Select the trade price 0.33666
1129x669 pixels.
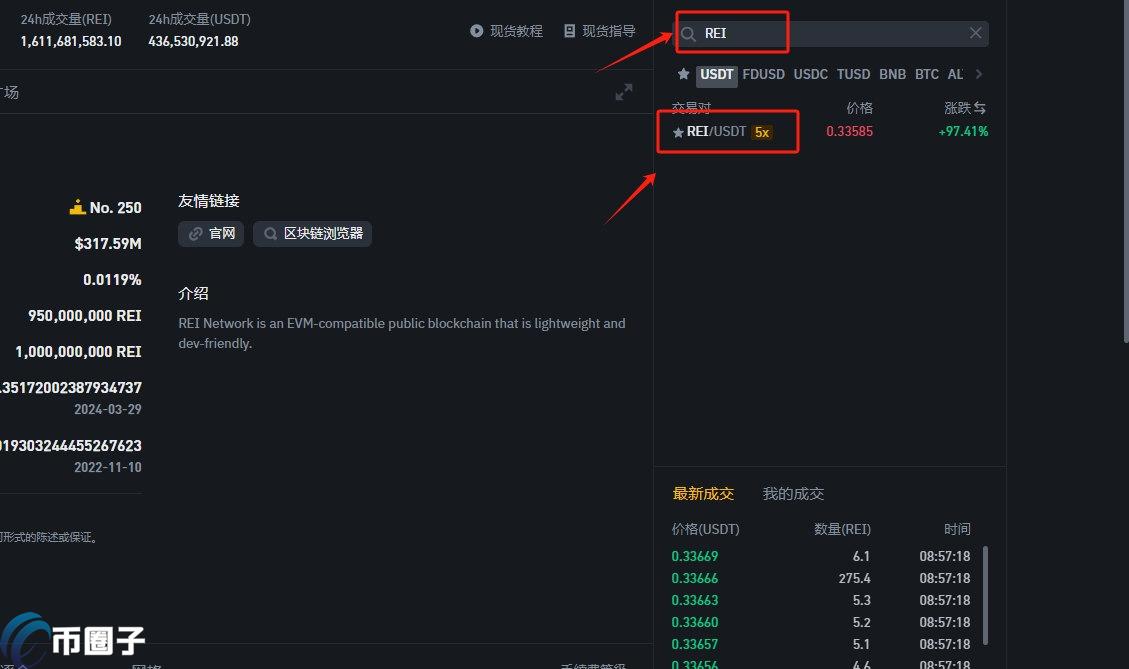point(695,578)
